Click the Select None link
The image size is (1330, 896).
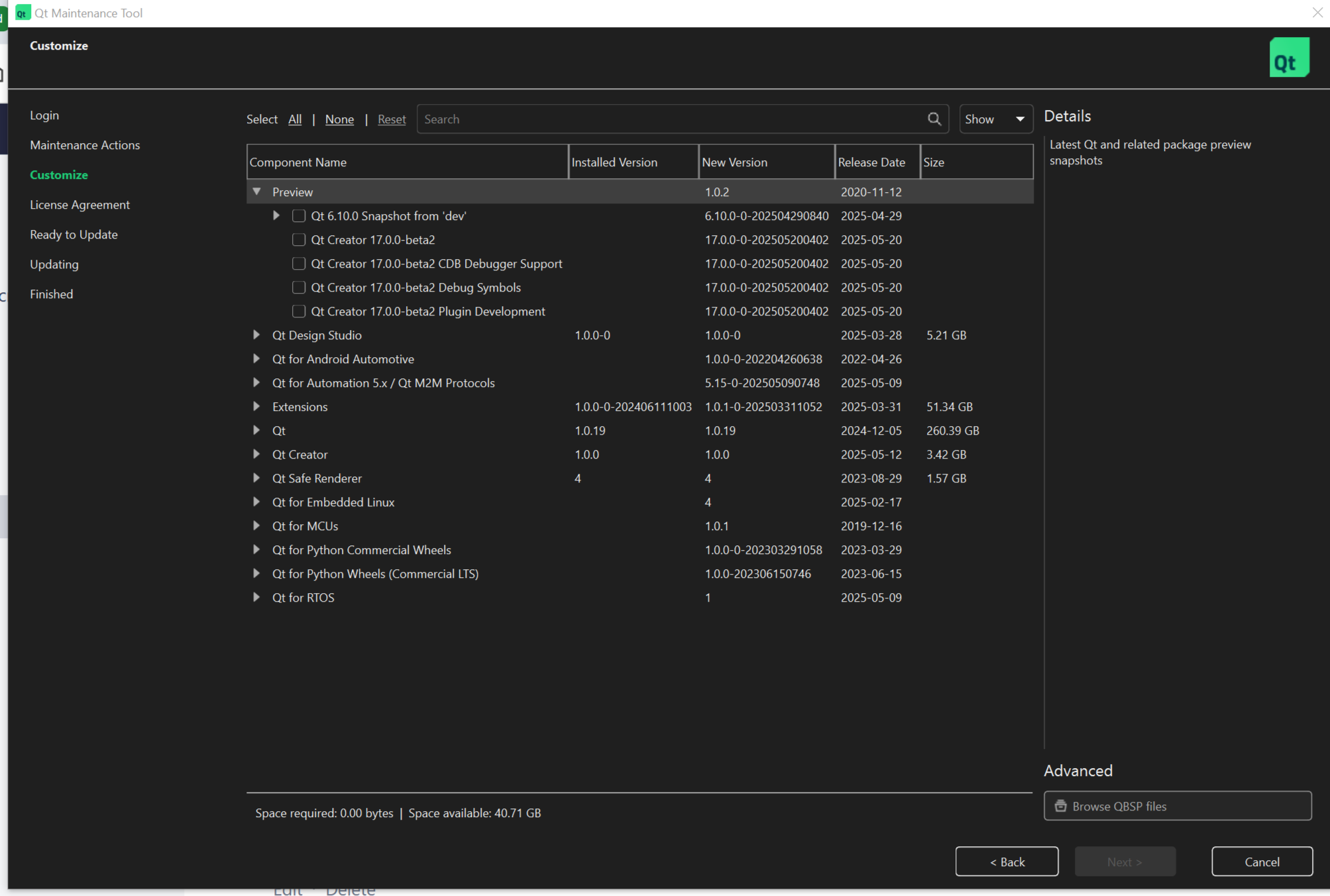339,119
